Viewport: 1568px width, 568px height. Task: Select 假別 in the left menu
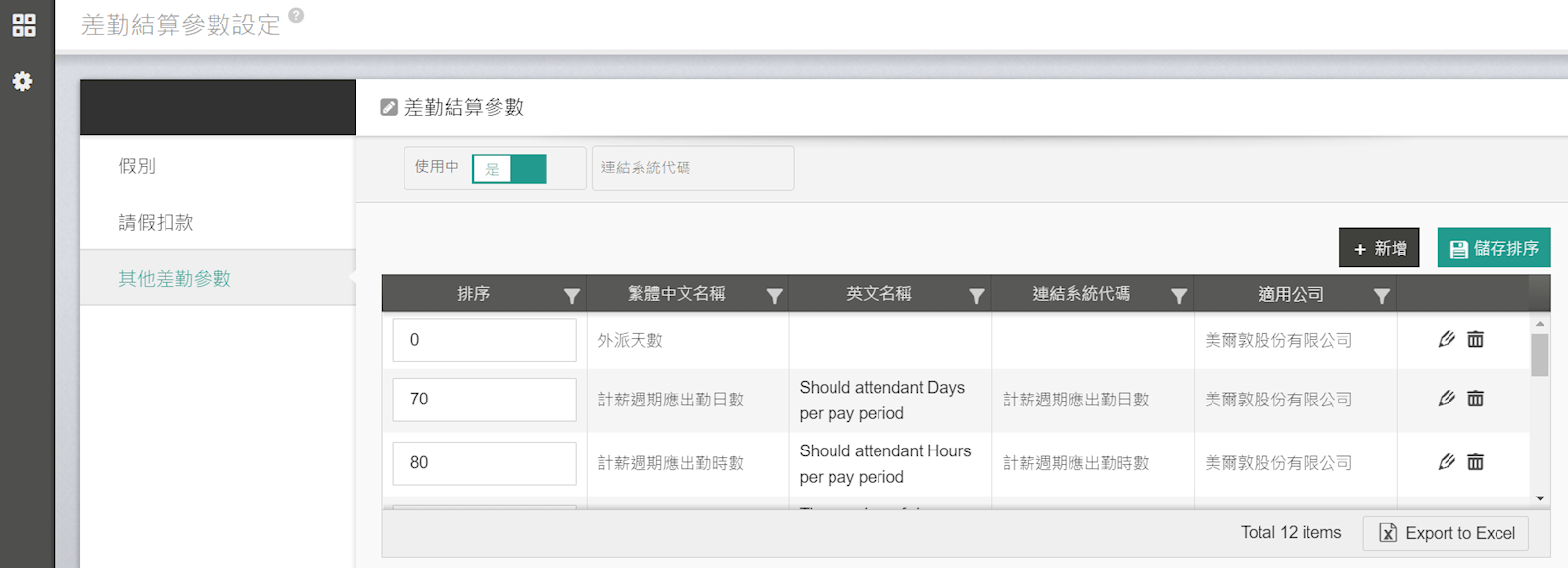pyautogui.click(x=137, y=166)
